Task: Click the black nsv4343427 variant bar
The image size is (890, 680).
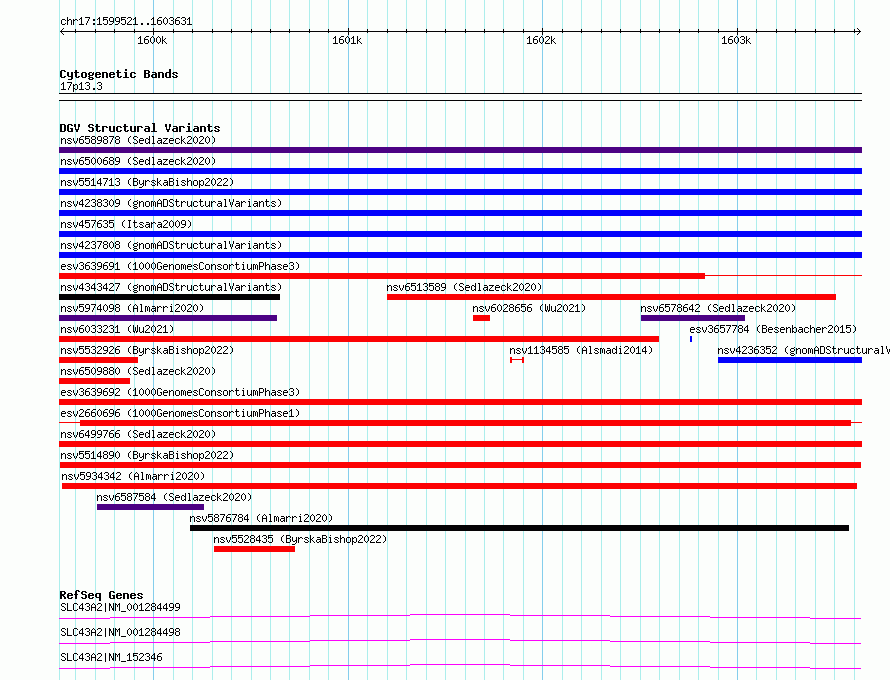Action: pos(169,297)
